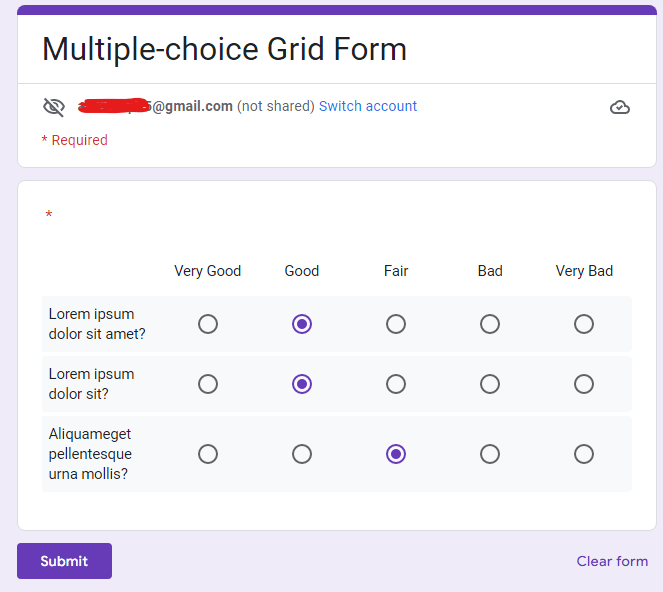Pick Very Good for 'Aliquameget pellentesque urna mollis?'

pyautogui.click(x=208, y=454)
